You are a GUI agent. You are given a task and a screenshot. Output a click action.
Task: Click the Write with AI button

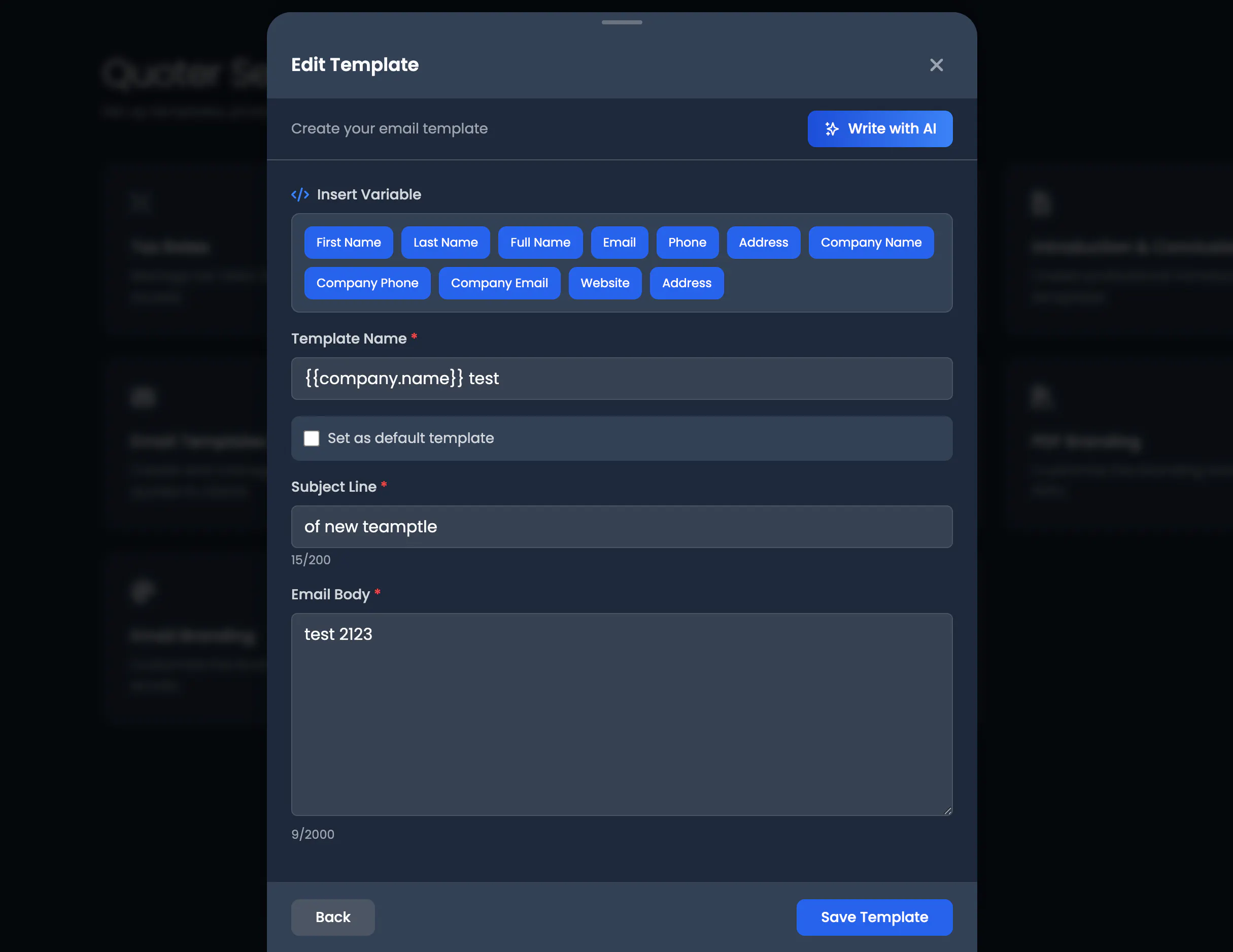pyautogui.click(x=879, y=129)
